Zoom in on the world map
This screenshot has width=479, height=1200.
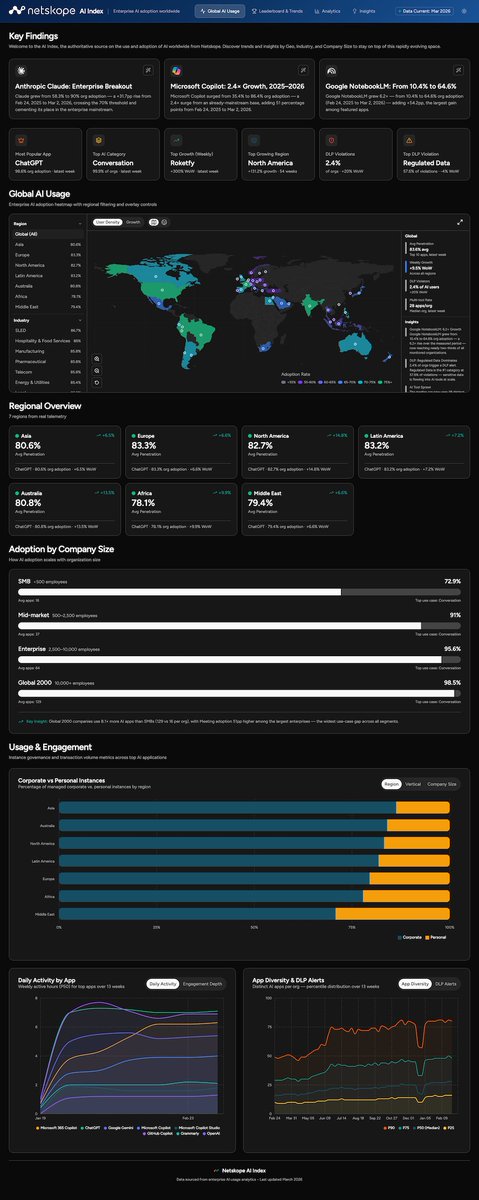pos(97,358)
